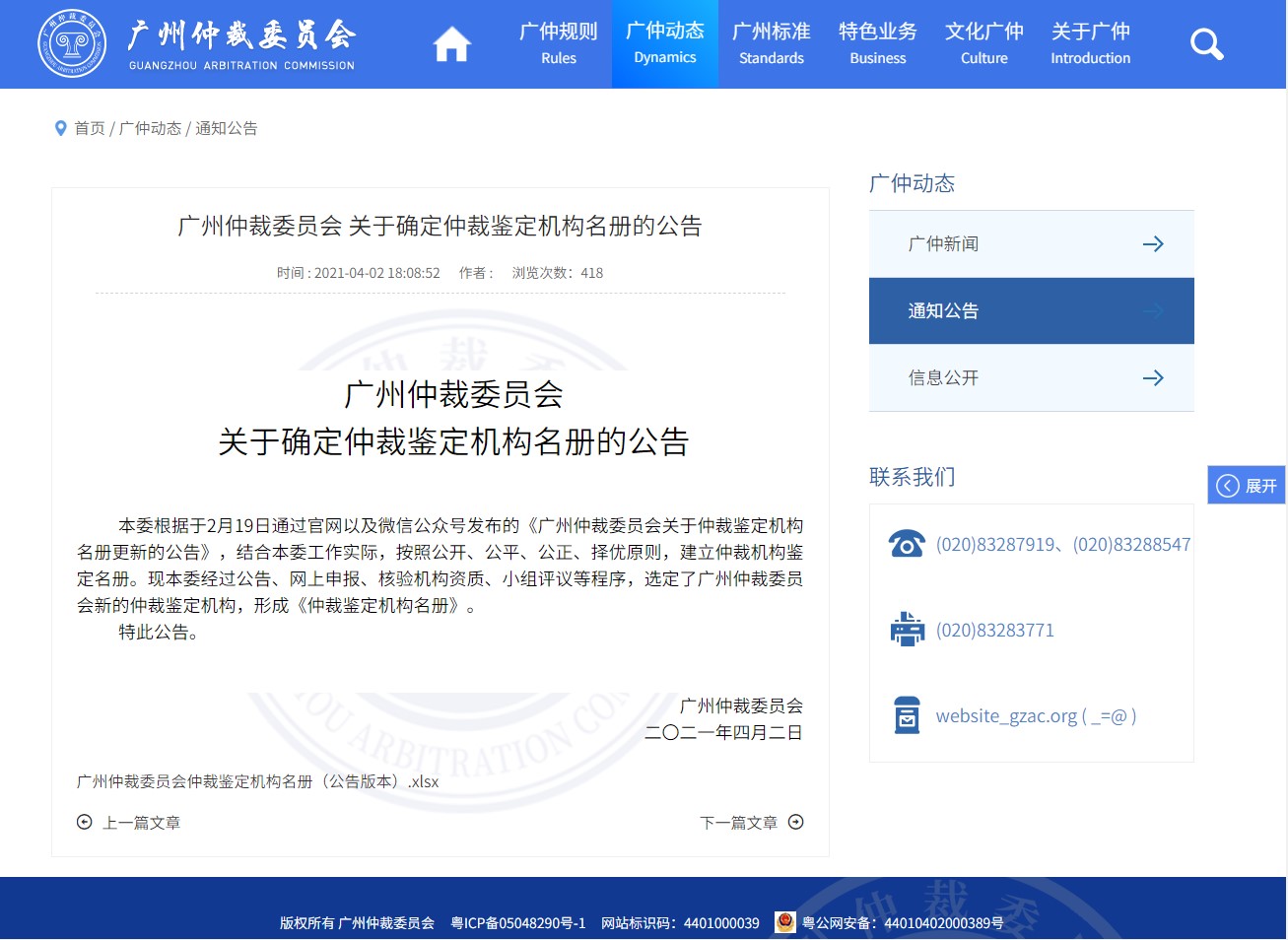Click the large 关于确定仲裁鉴定机构名册的公告 heading
The height and width of the screenshot is (940, 1288).
tap(453, 441)
